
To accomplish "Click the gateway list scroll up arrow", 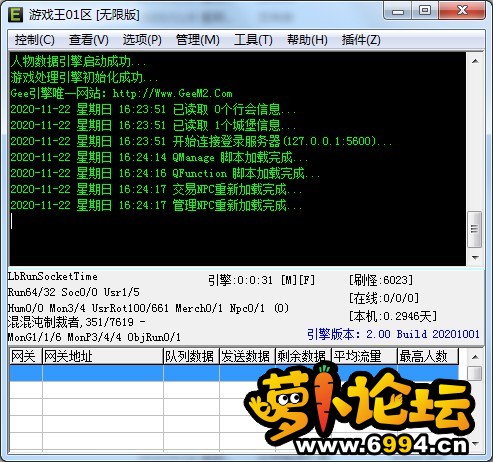I will point(475,357).
